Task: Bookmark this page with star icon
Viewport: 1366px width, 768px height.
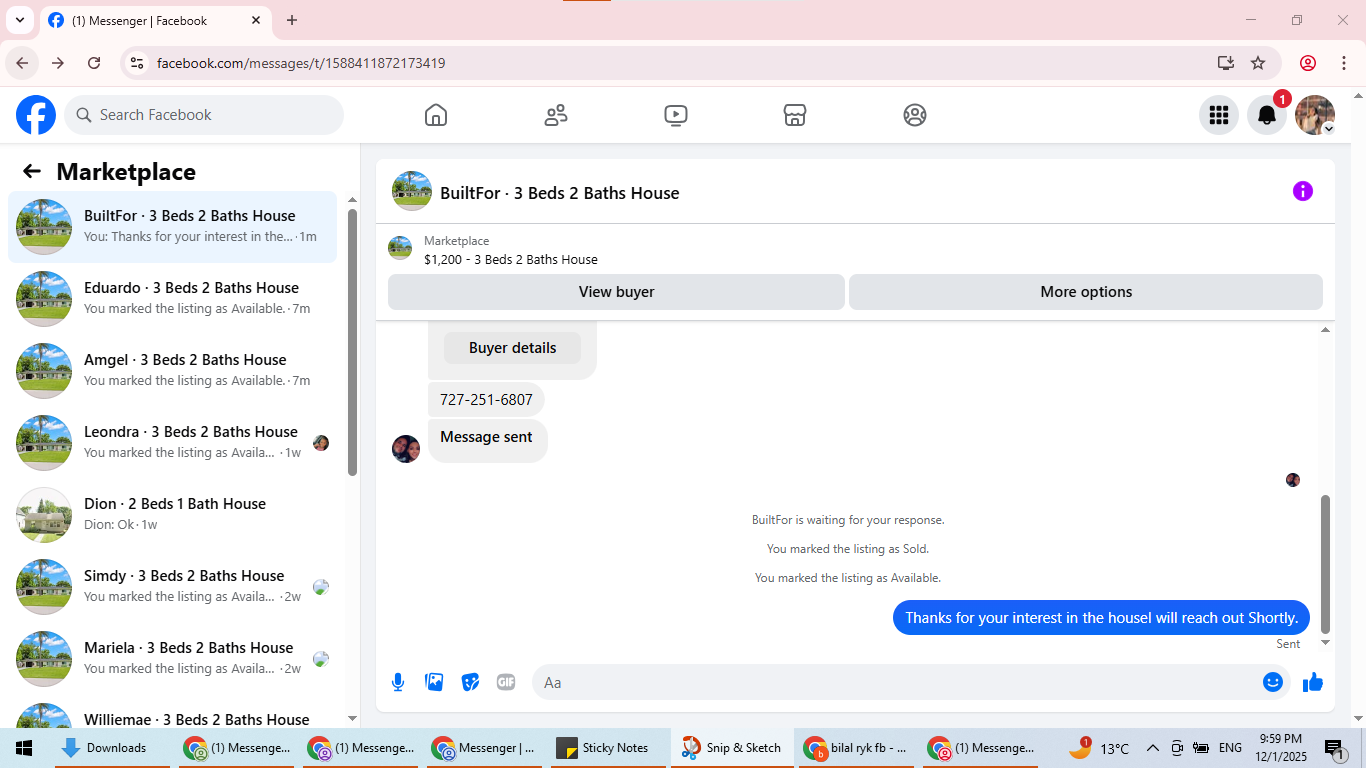Action: pos(1258,63)
